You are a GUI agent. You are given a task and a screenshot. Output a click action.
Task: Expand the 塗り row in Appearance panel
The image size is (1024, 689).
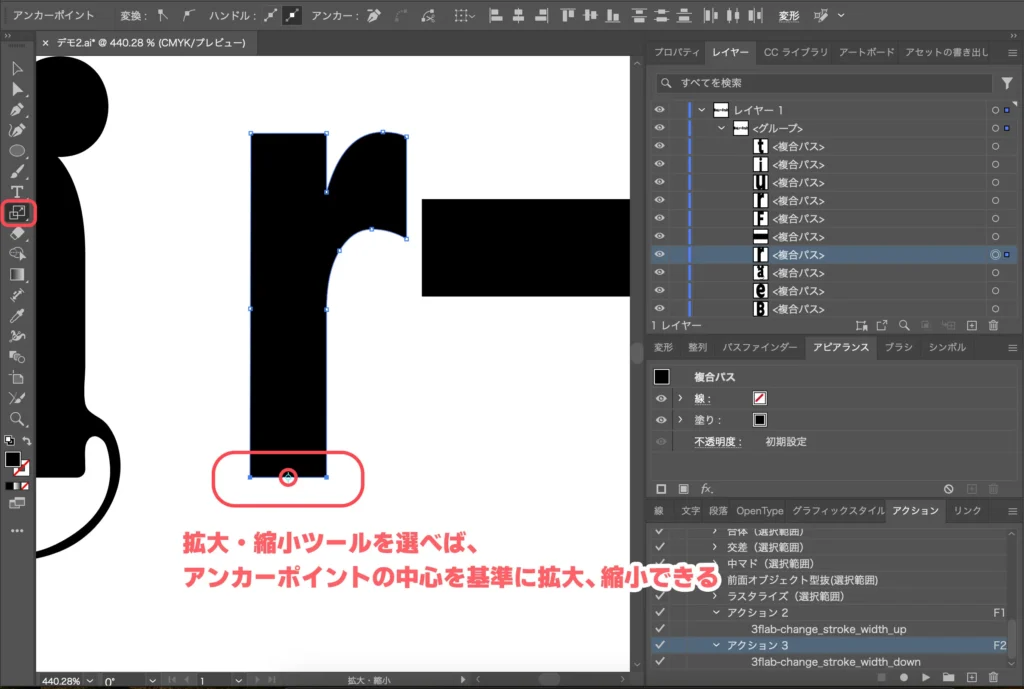pyautogui.click(x=679, y=420)
